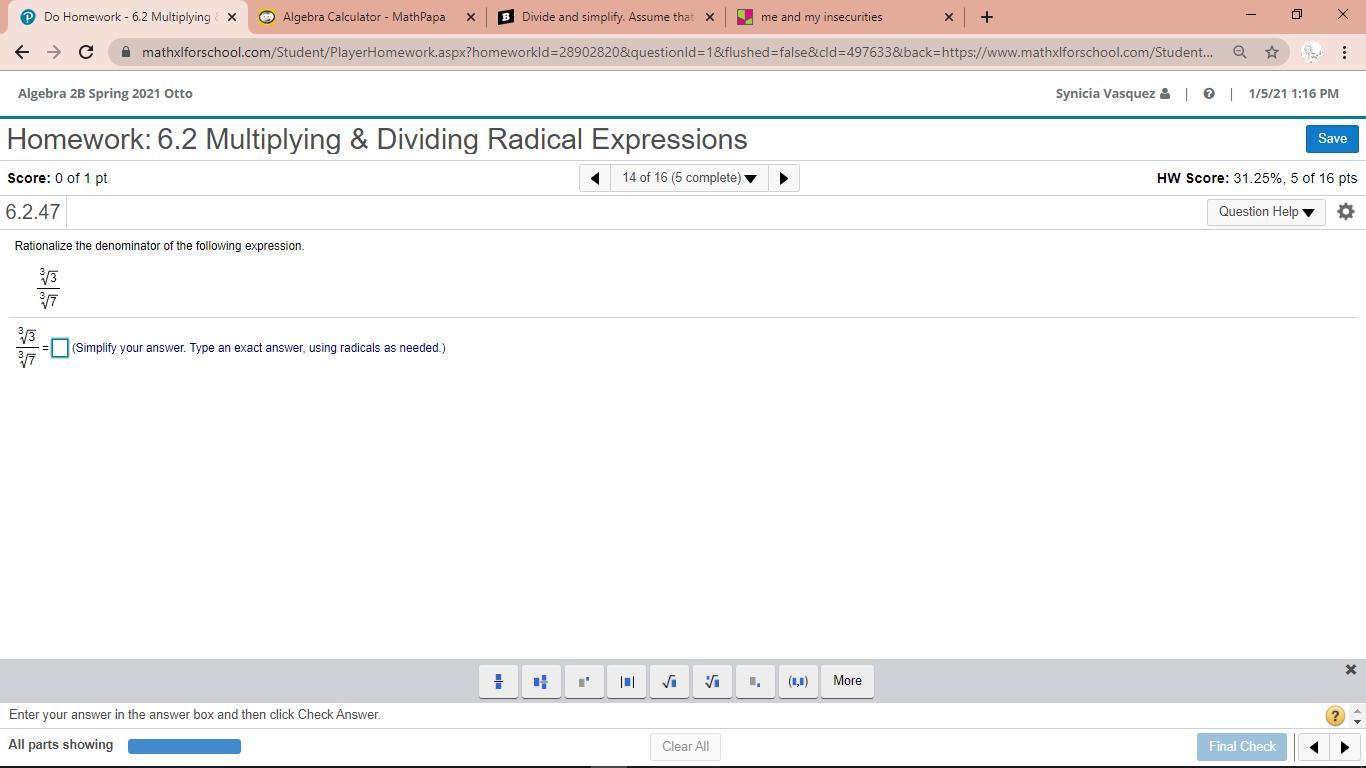The image size is (1366, 768).
Task: Expand the '14 of 16 (5 complete)' question dropdown
Action: tap(689, 178)
